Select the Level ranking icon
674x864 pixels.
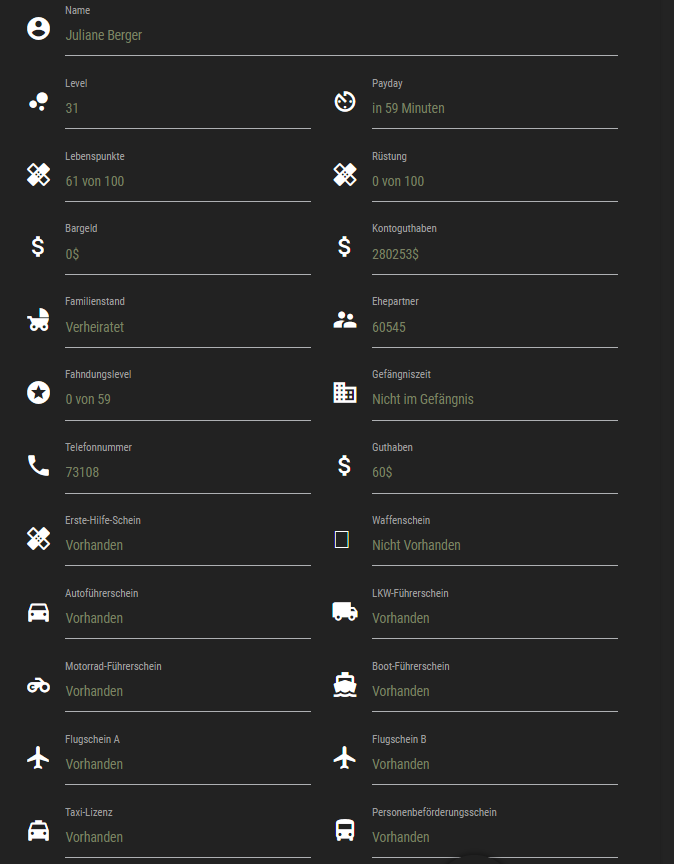coord(38,101)
